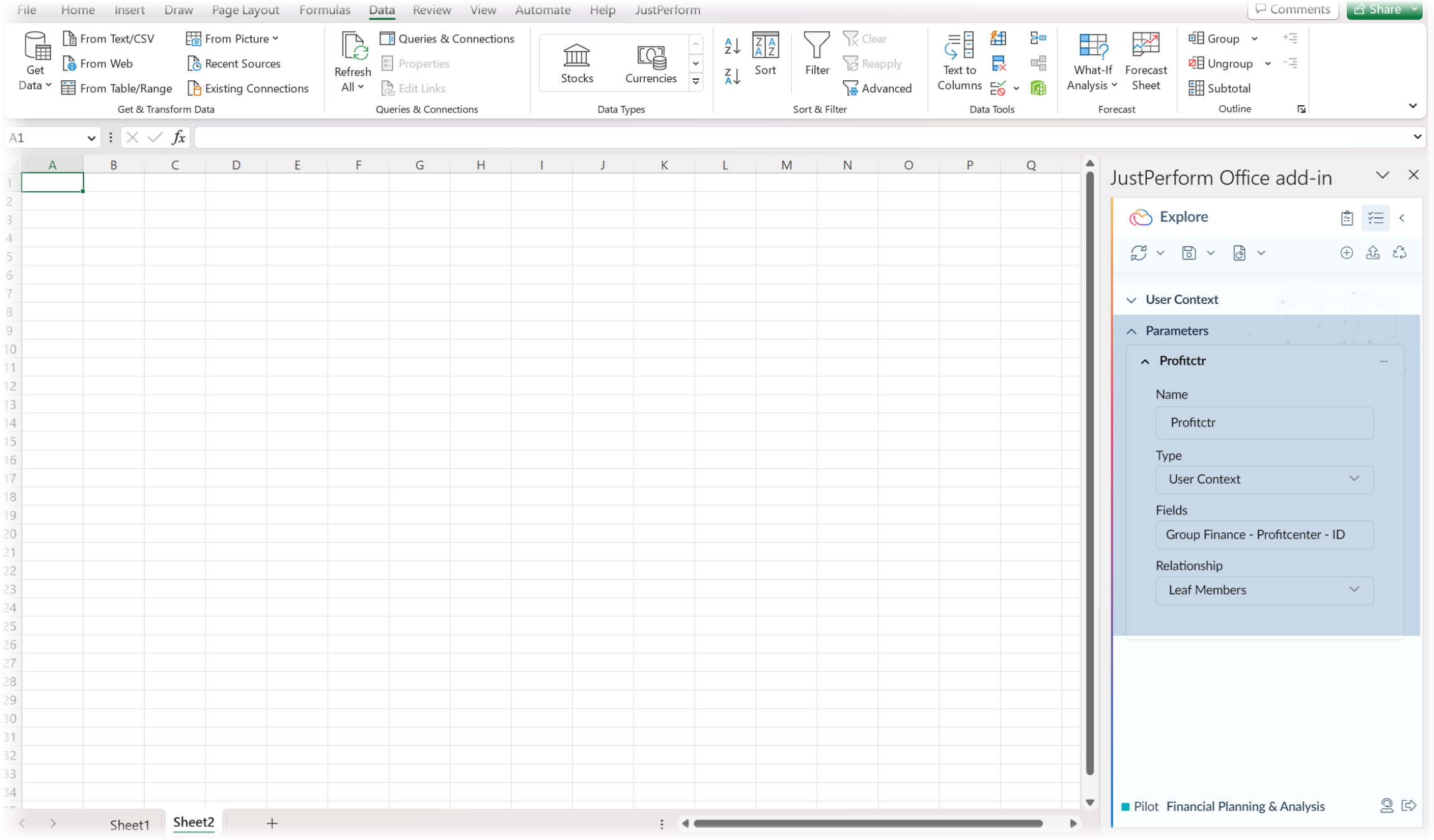This screenshot has height=840, width=1434.
Task: Open the clipboard icon in the Explore panel
Action: point(1347,217)
